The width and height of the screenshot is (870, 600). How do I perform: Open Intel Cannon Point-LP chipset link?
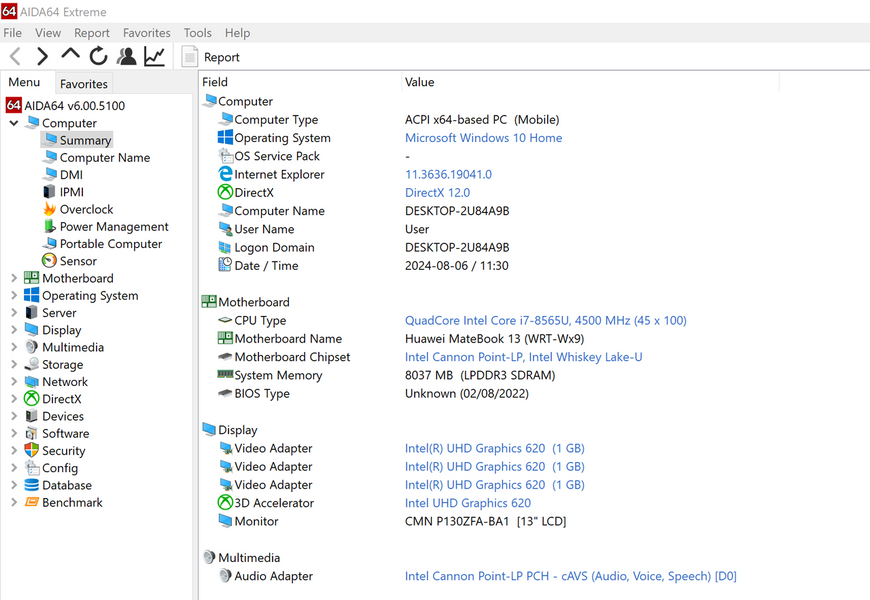(523, 357)
